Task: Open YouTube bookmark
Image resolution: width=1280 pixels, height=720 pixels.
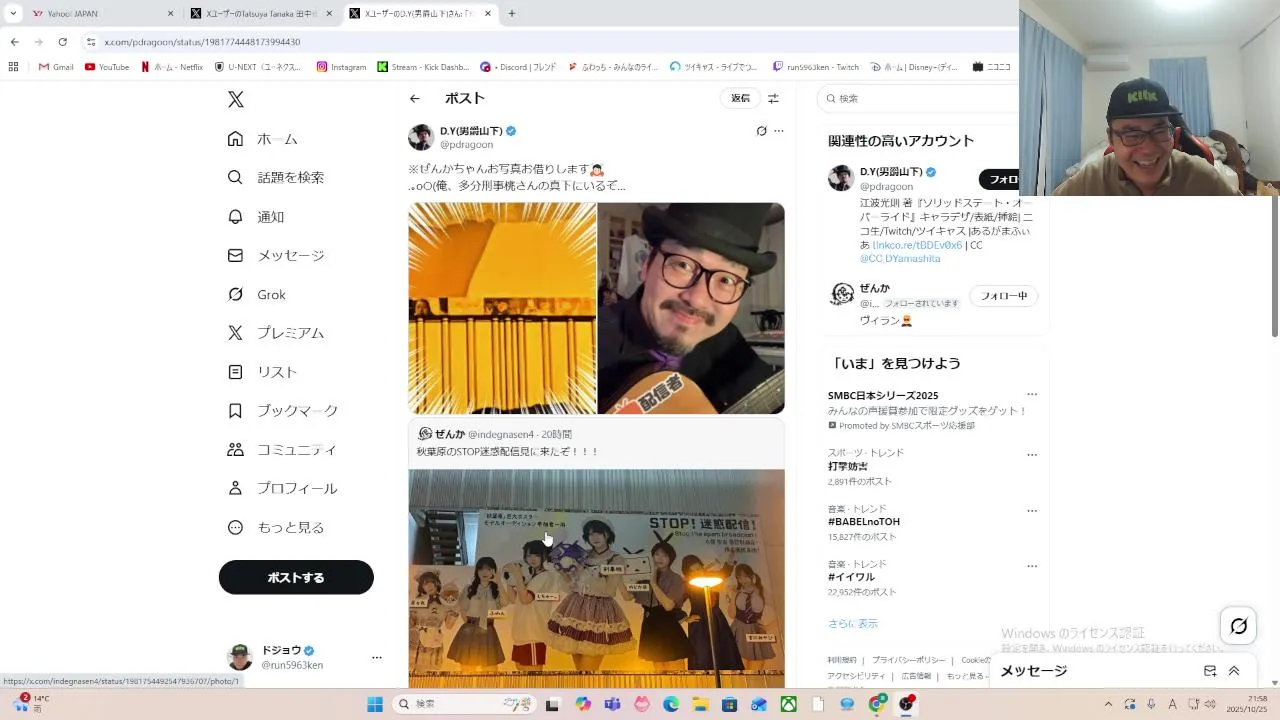Action: [107, 67]
